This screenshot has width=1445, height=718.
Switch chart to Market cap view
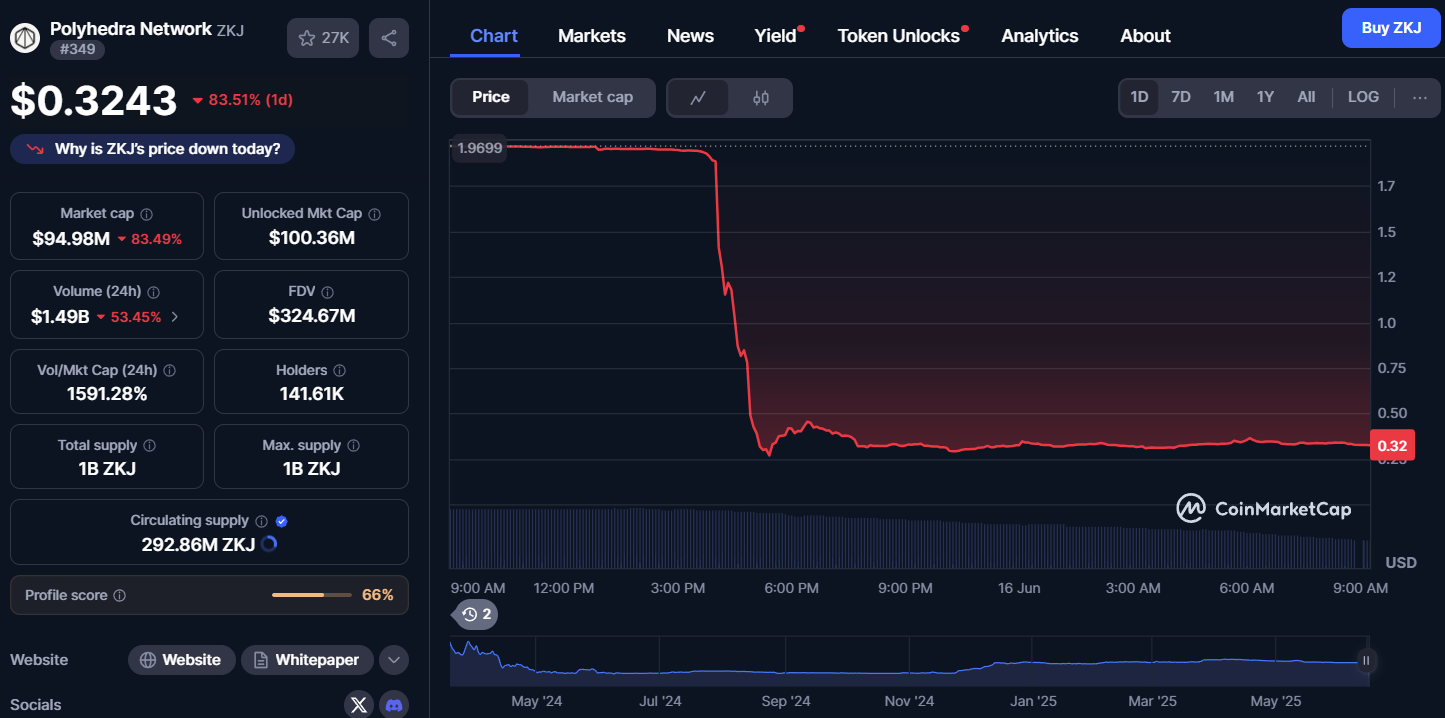[592, 97]
